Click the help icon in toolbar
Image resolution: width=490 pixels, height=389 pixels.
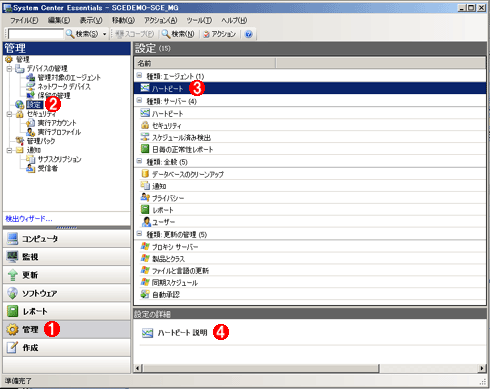click(x=248, y=34)
